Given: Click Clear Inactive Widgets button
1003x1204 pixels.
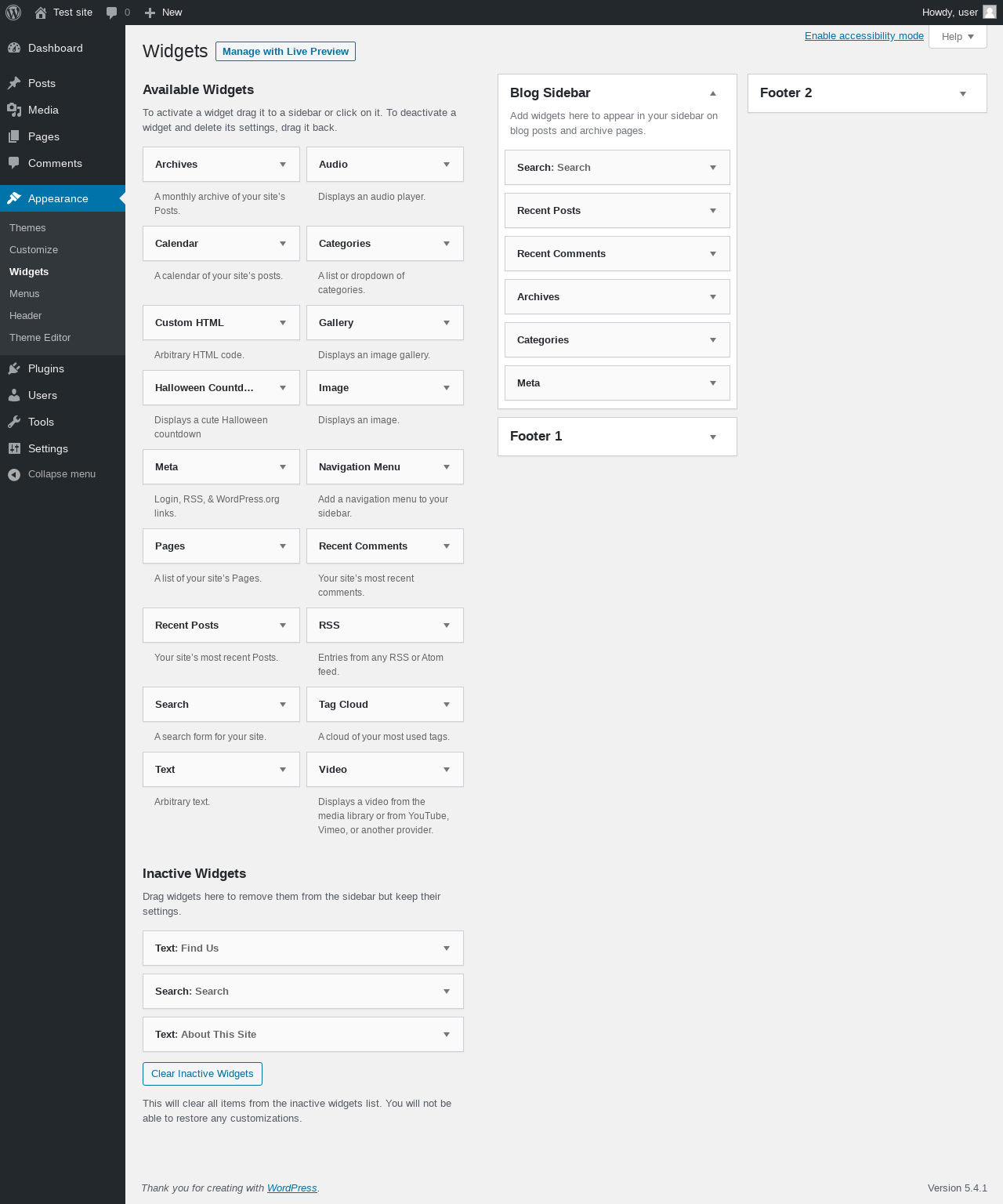Looking at the screenshot, I should coord(202,1074).
